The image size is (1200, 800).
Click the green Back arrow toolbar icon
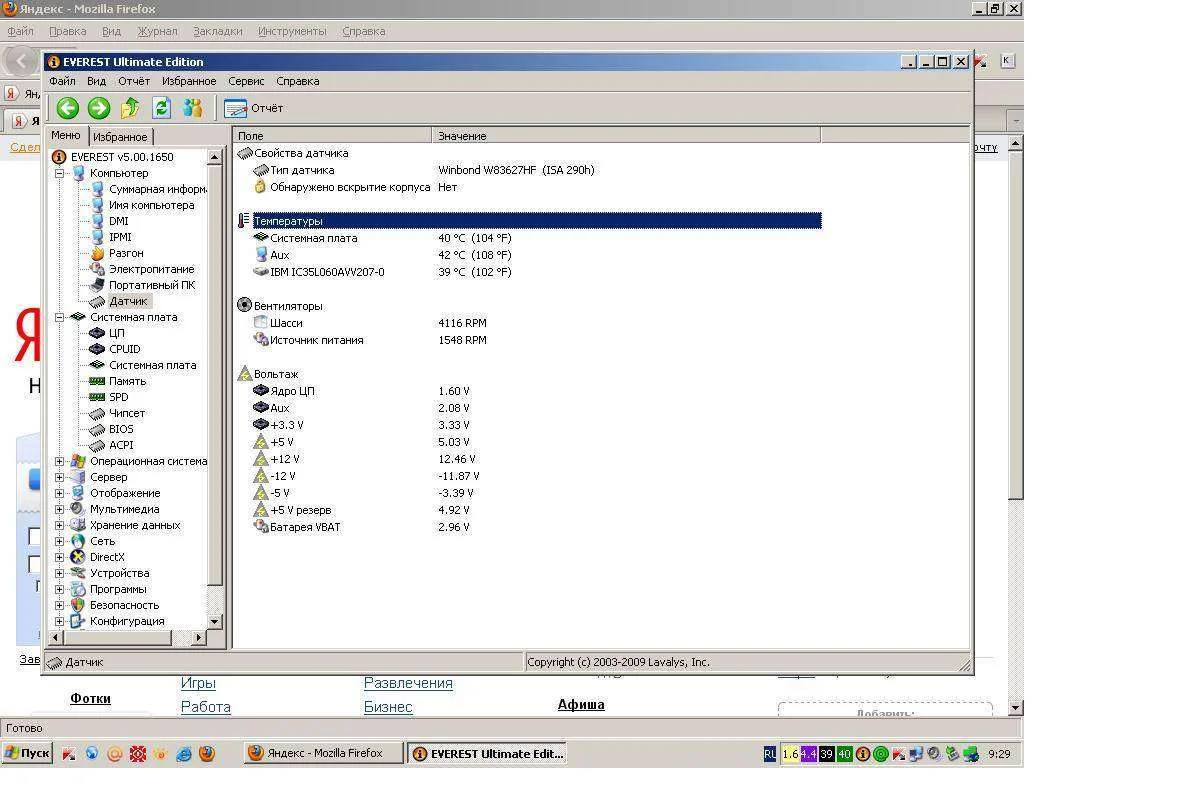coord(67,108)
